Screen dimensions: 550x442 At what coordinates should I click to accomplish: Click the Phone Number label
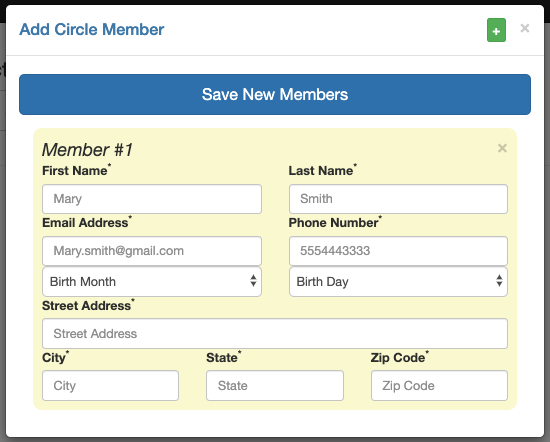[x=335, y=222]
